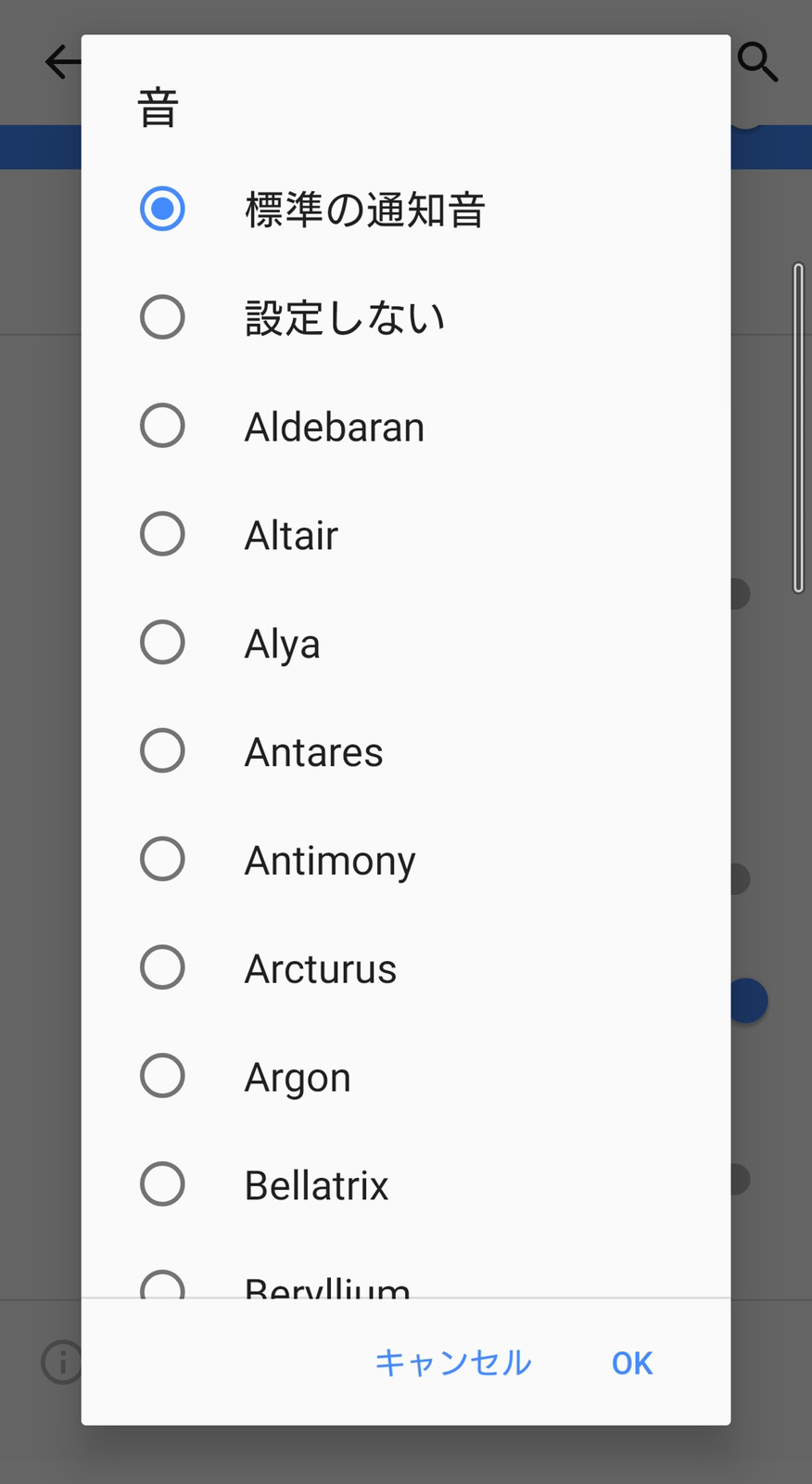The width and height of the screenshot is (812, 1484).
Task: Select Arcturus from the sound list
Action: [406, 967]
